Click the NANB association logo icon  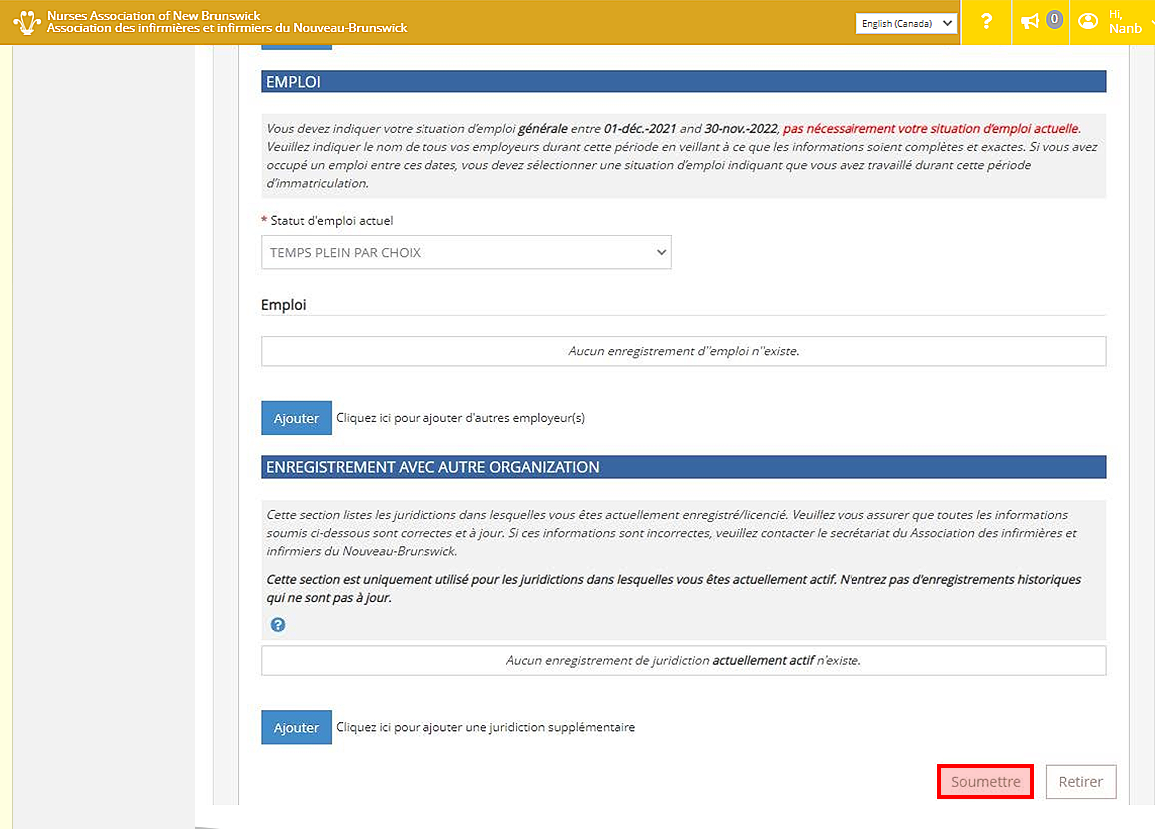27,21
